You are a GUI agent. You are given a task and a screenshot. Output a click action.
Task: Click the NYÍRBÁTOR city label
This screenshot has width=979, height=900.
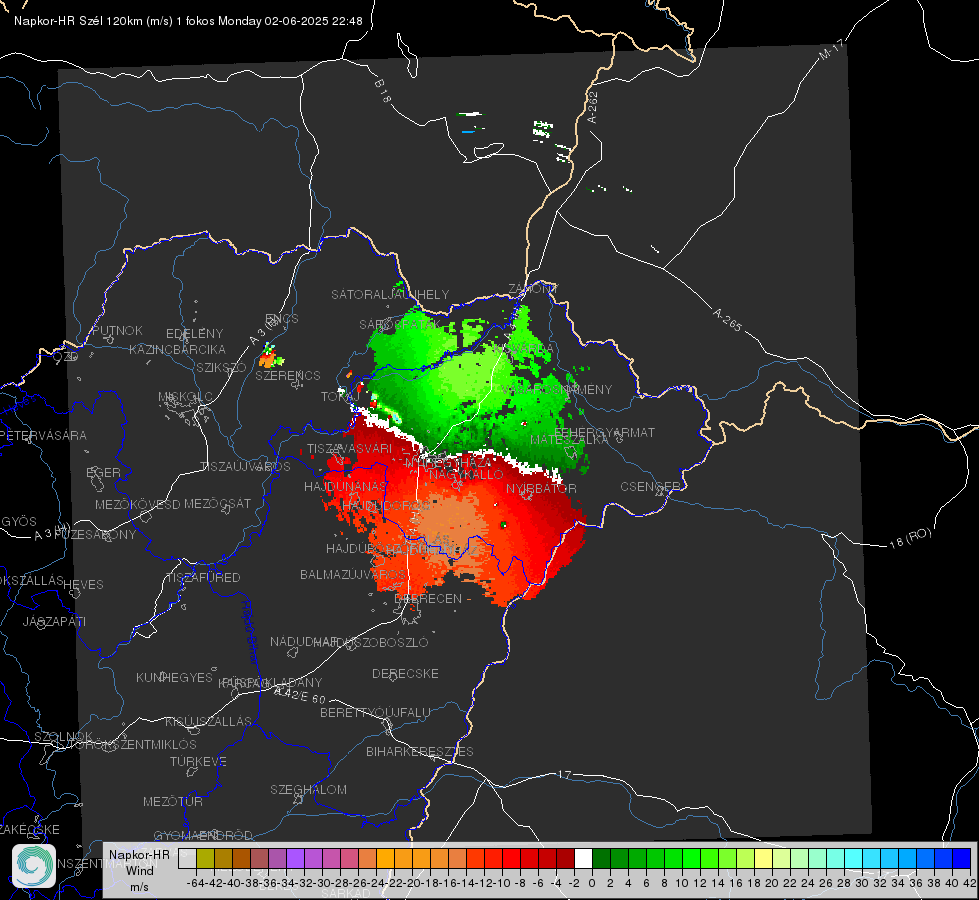tap(541, 488)
